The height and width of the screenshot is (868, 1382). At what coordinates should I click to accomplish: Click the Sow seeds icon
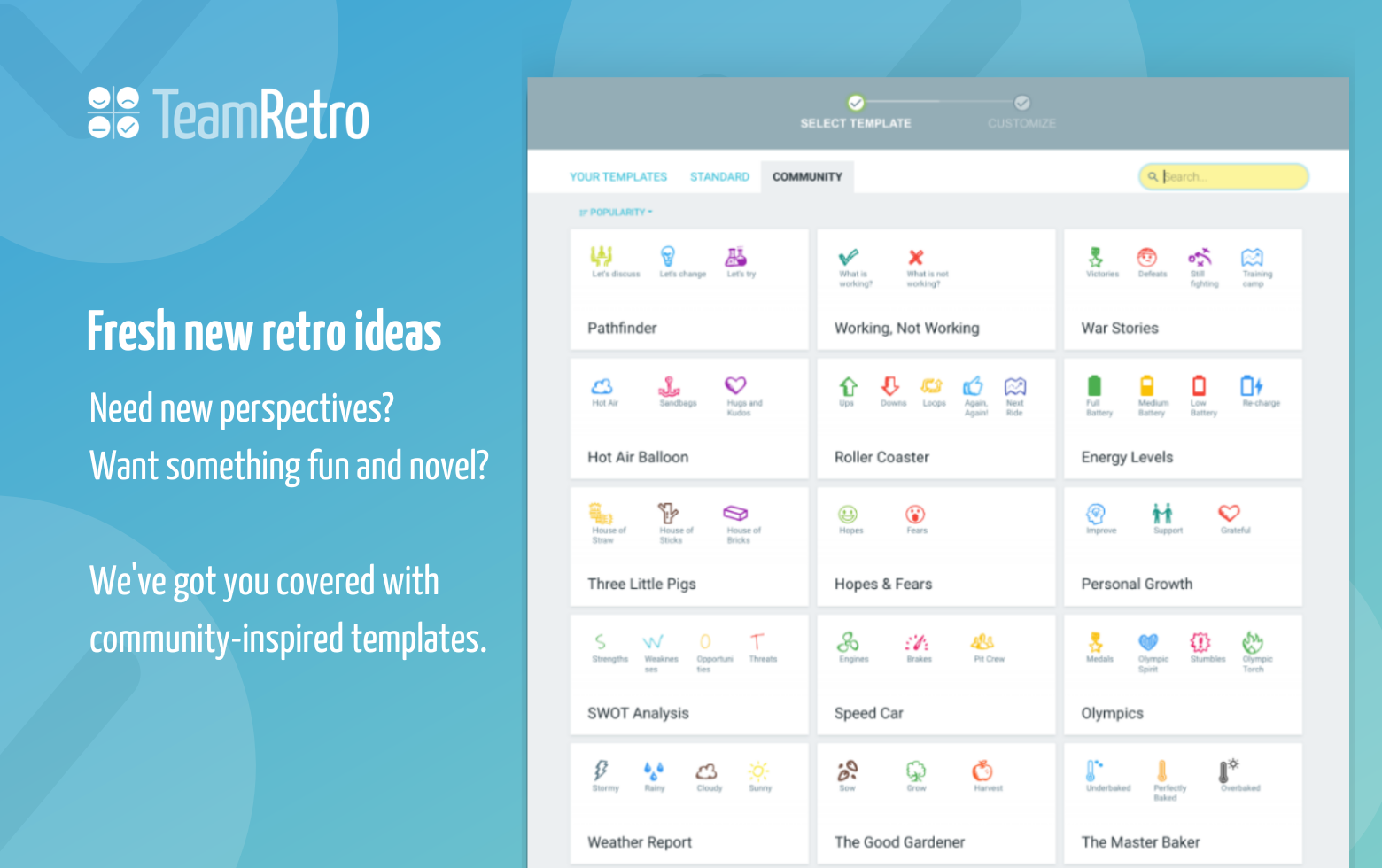point(848,771)
